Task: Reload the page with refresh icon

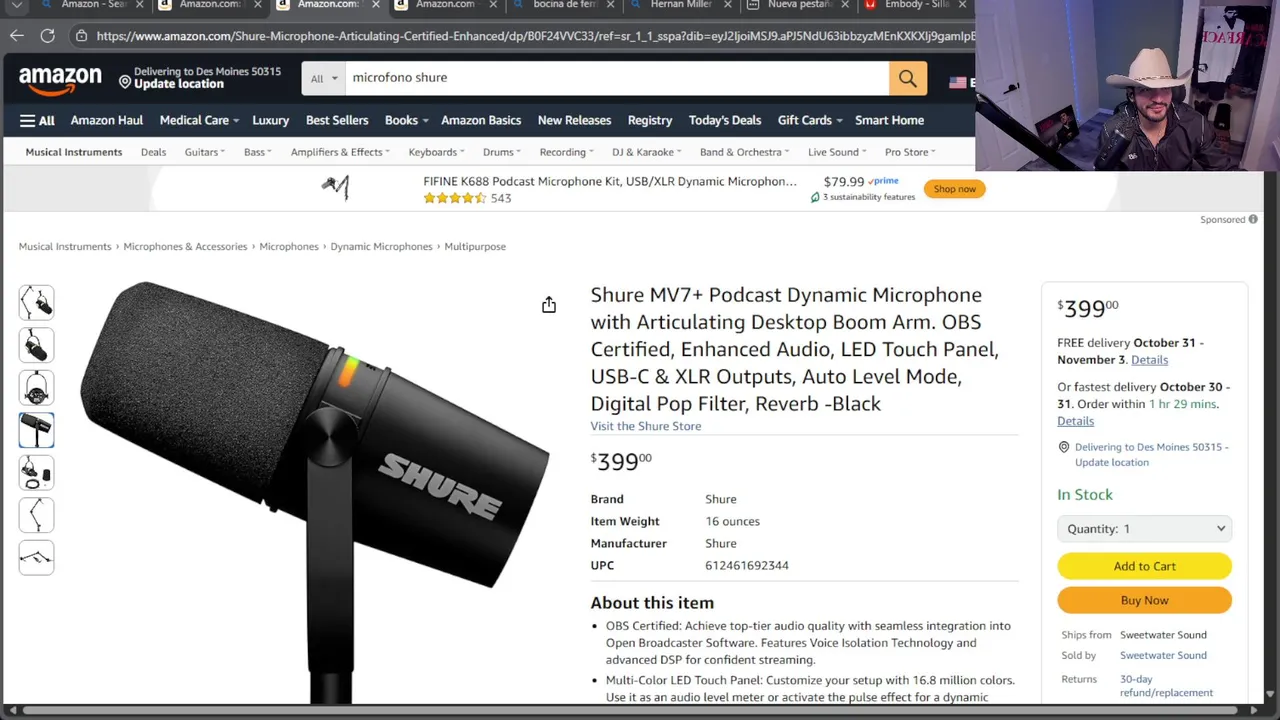Action: (x=47, y=35)
